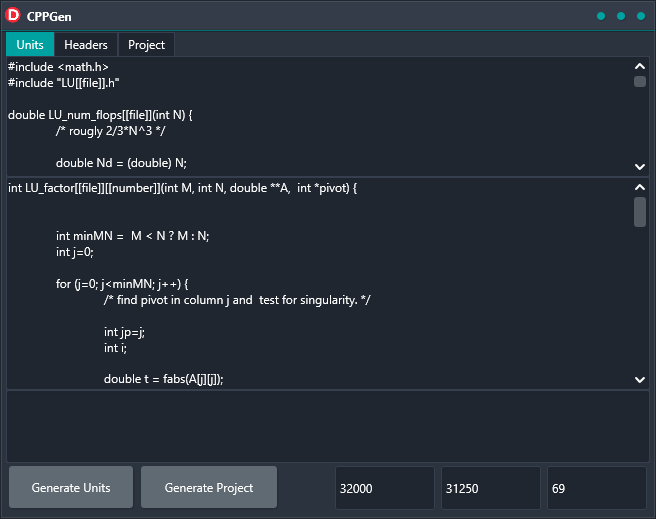
Task: Click scrollbar thumb of the #include editor
Action: click(640, 82)
